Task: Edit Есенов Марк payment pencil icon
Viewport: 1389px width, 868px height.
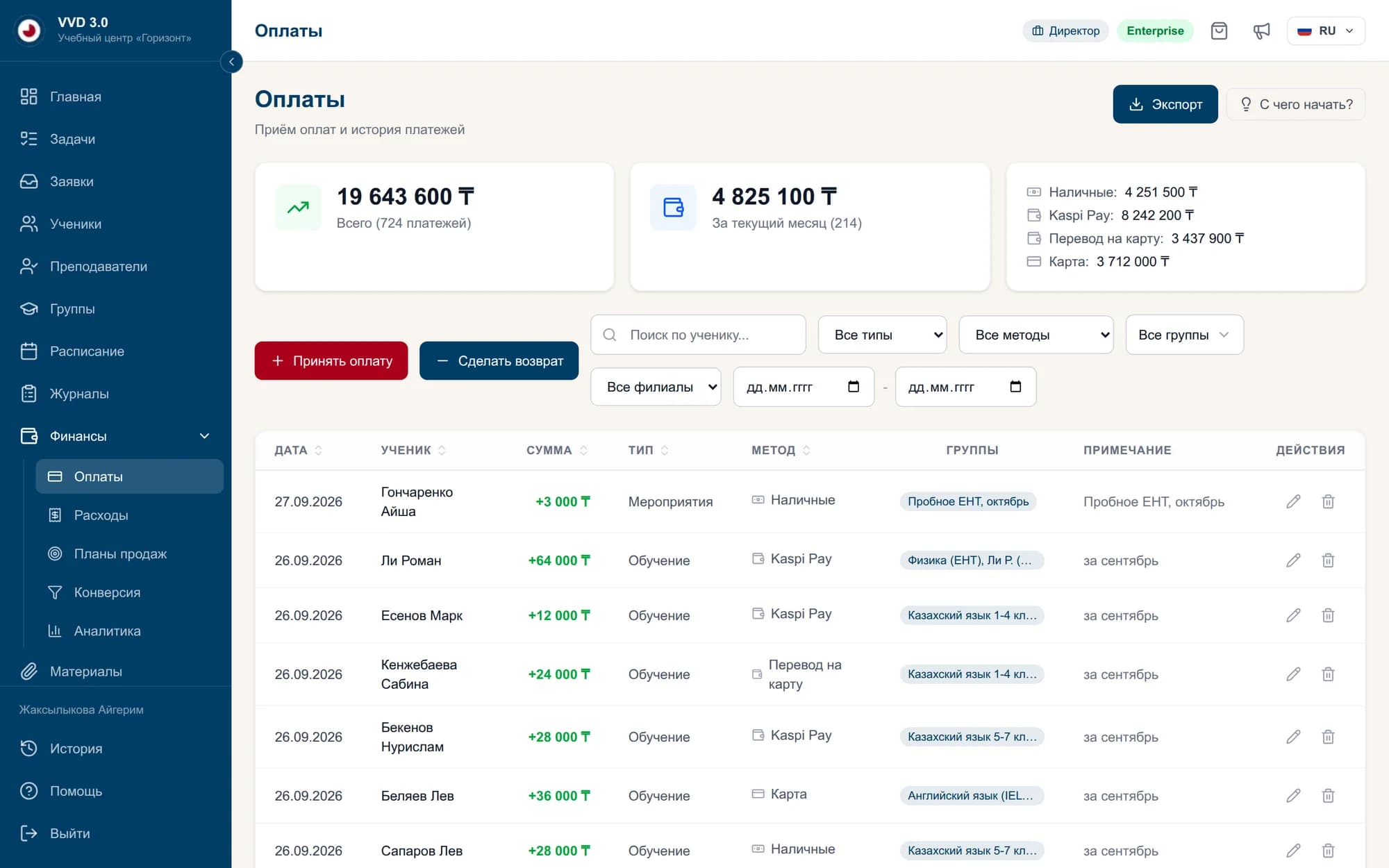Action: [1293, 615]
